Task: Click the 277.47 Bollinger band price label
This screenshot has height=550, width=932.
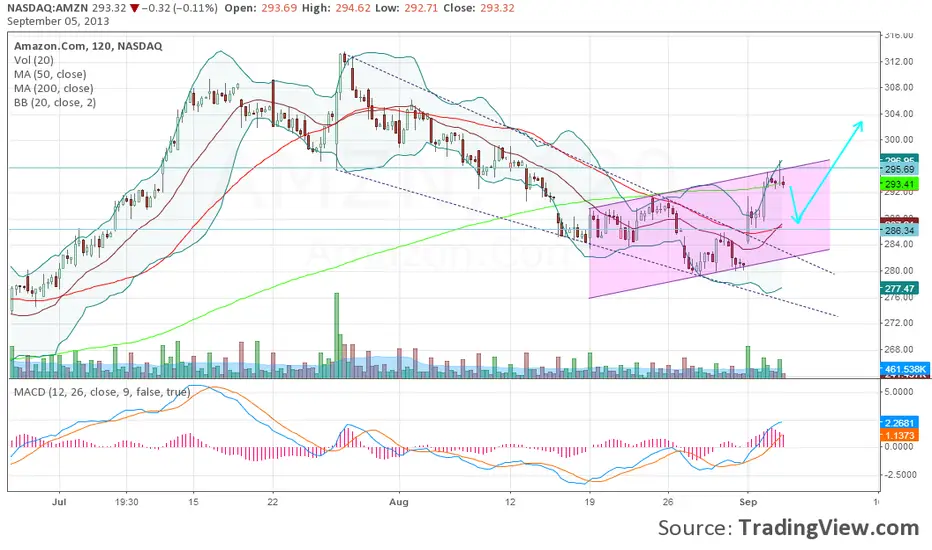Action: point(899,289)
